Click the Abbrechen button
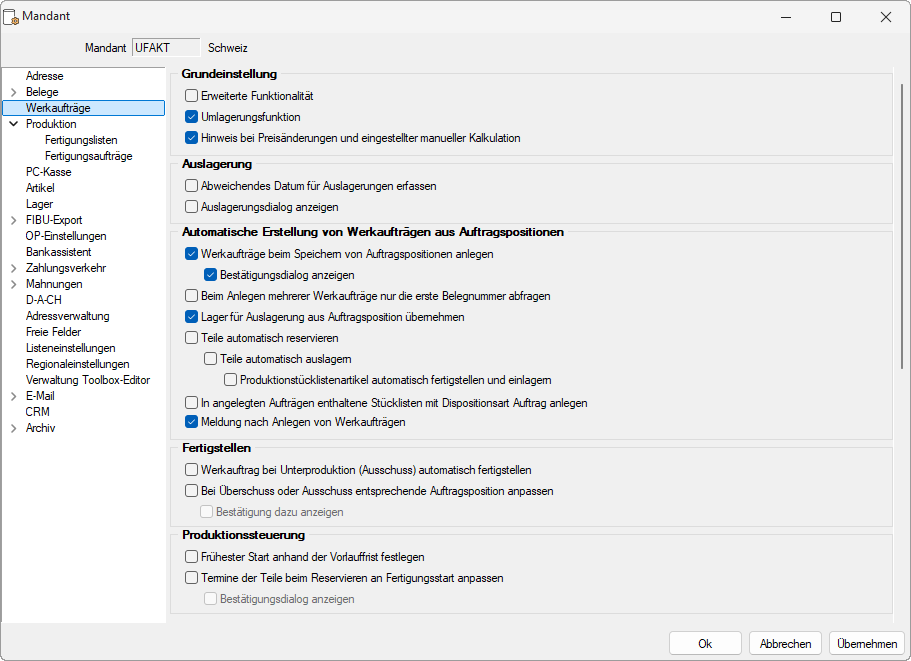Image resolution: width=911 pixels, height=661 pixels. click(x=785, y=644)
